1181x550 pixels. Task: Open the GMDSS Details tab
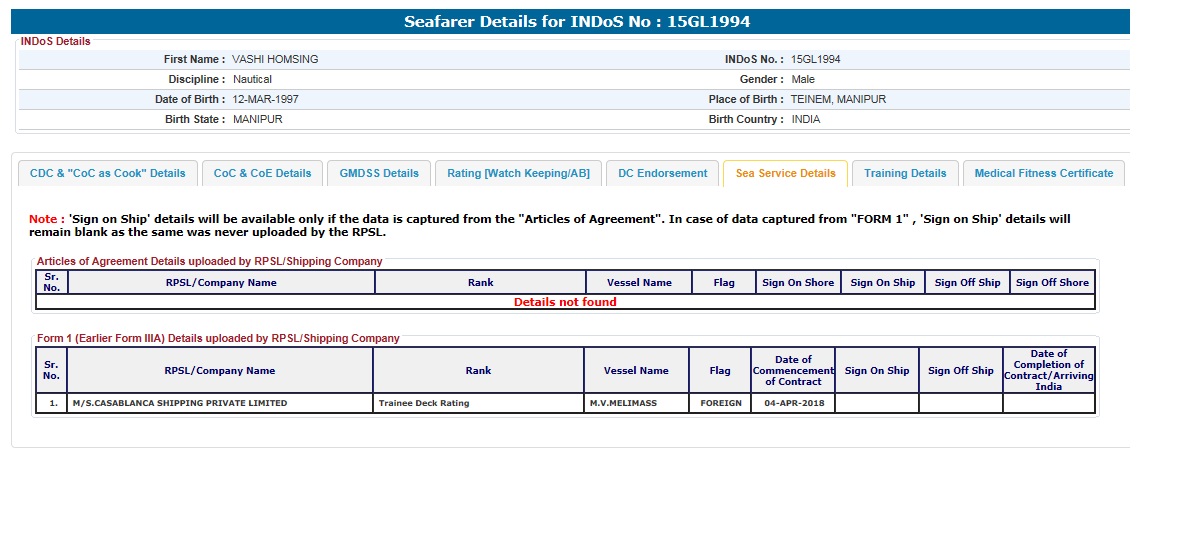pos(379,173)
